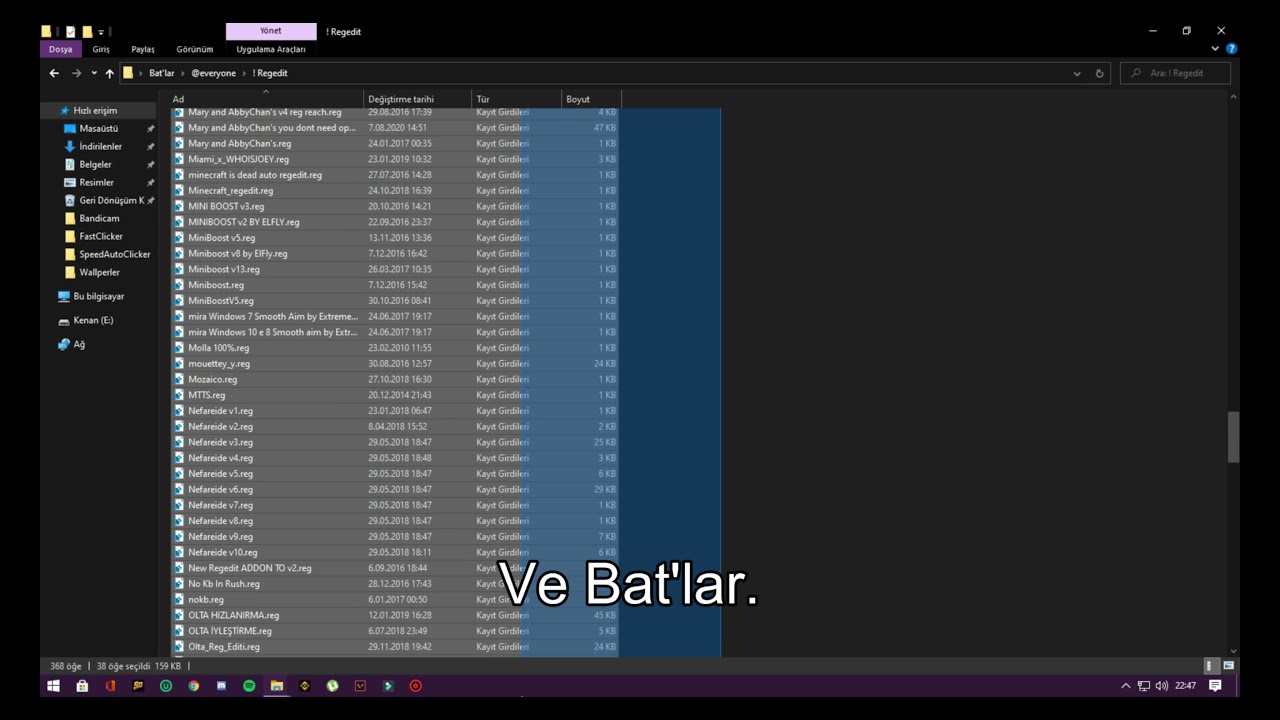Select file MTTS.reg
1280x720 pixels.
tap(206, 395)
